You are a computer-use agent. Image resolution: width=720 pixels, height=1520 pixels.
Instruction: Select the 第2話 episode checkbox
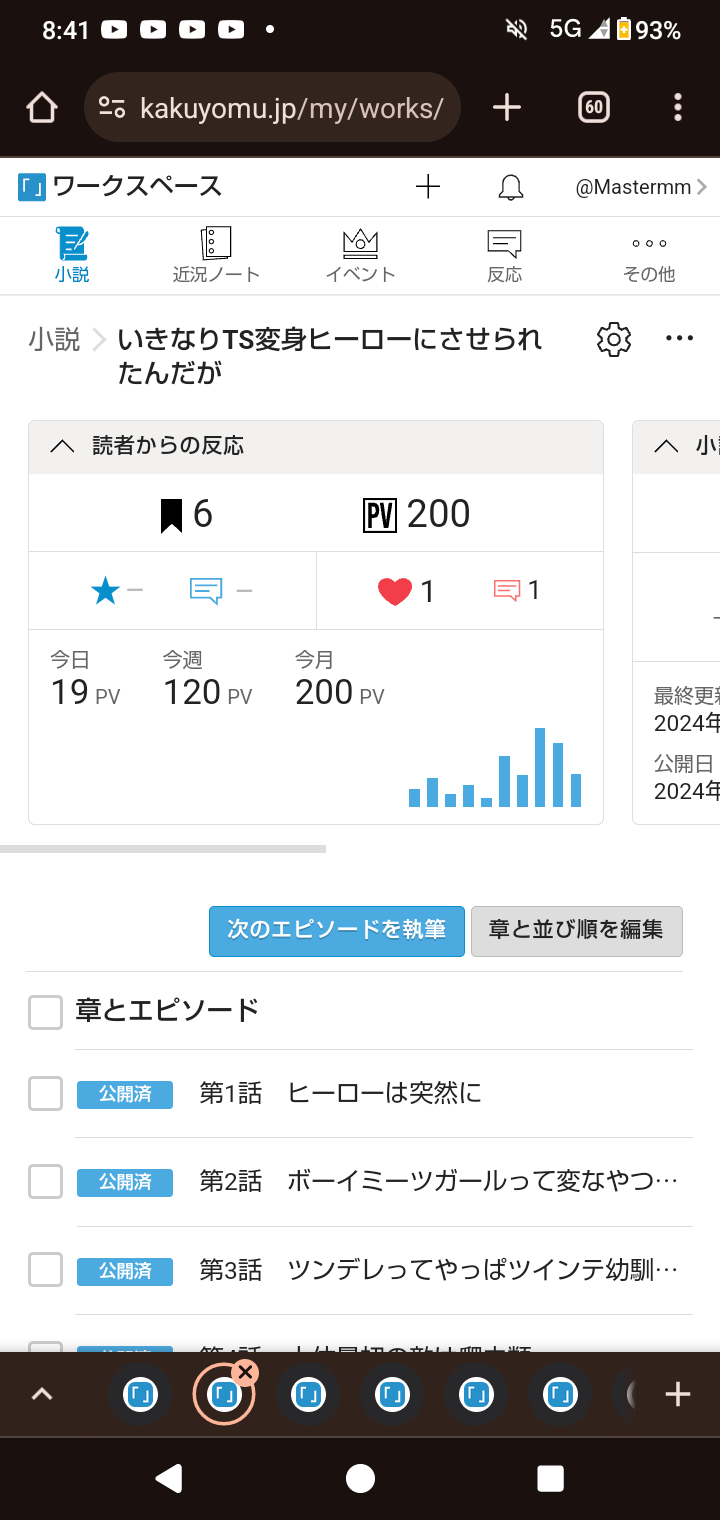pos(46,1182)
